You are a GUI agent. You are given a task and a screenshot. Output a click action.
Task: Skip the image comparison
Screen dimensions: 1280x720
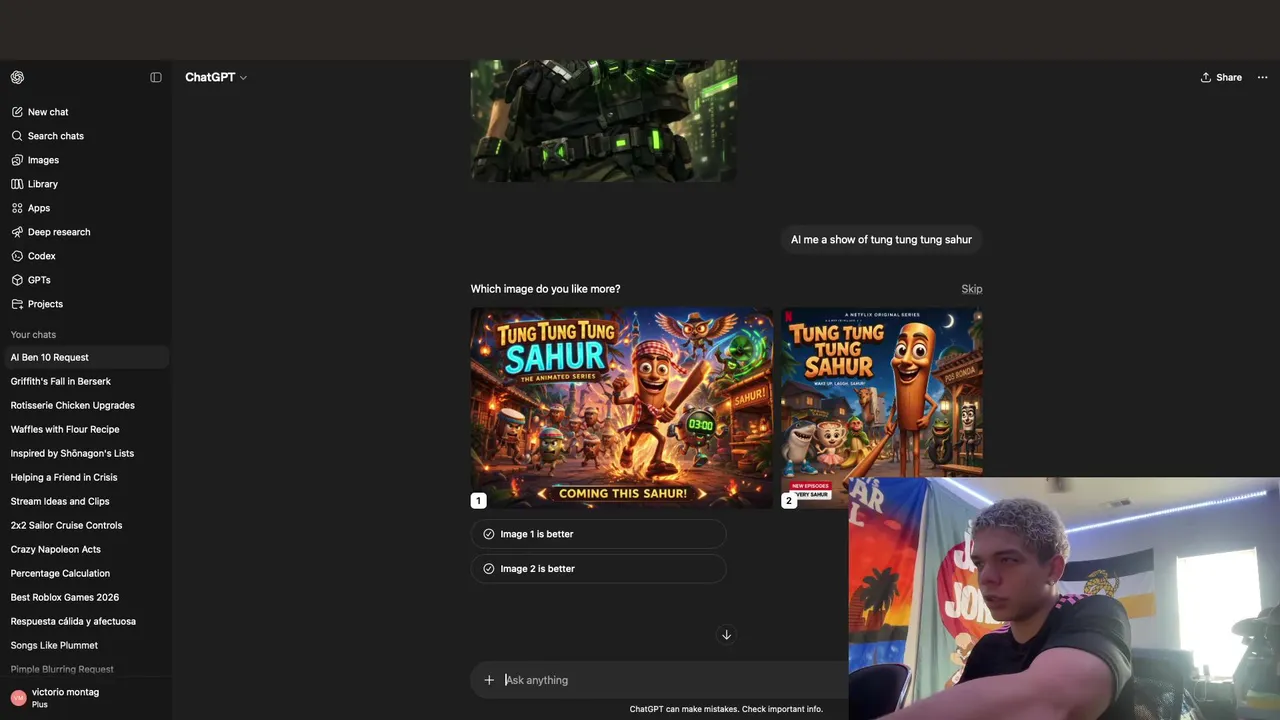[972, 289]
